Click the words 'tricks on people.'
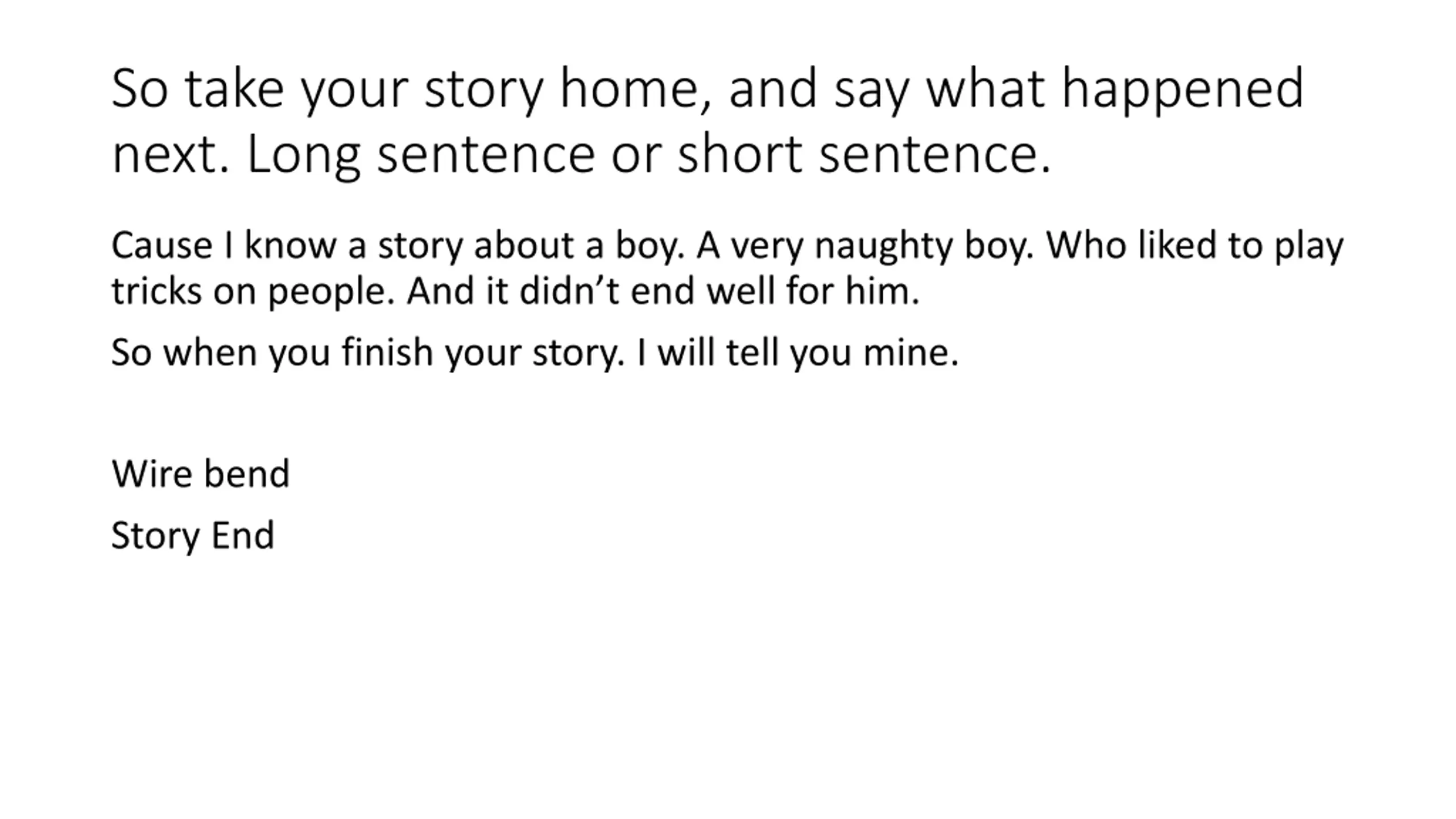The height and width of the screenshot is (819, 1456). click(253, 292)
